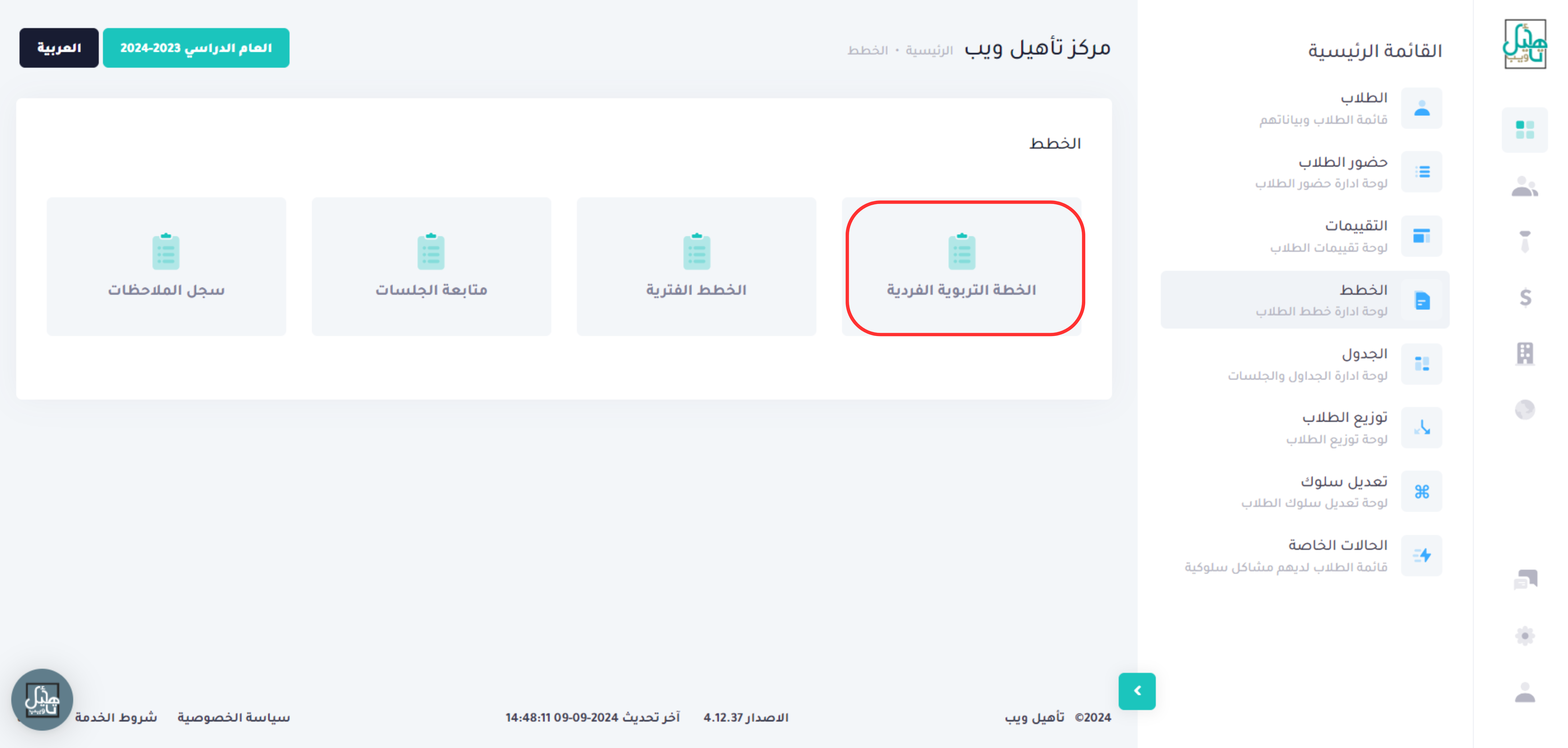Click clipboard icon on سجل الملاحظات card
The image size is (1568, 748).
(166, 251)
